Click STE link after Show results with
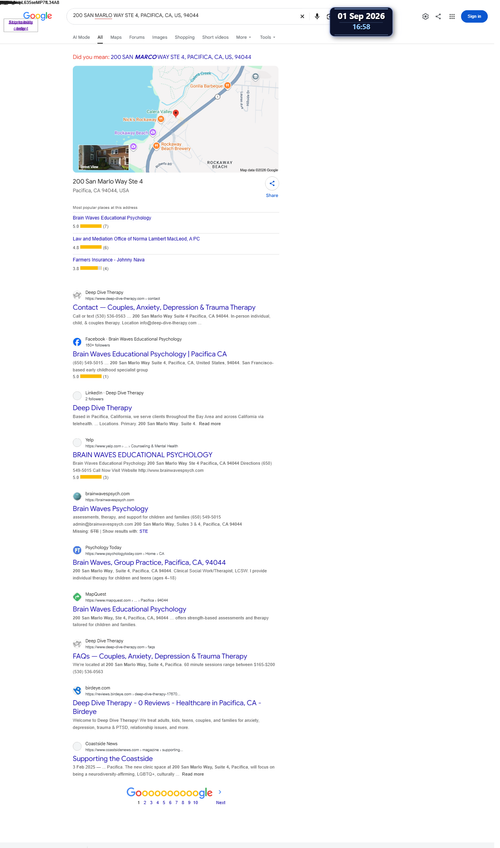Screen dimensions: 500x848 143,531
